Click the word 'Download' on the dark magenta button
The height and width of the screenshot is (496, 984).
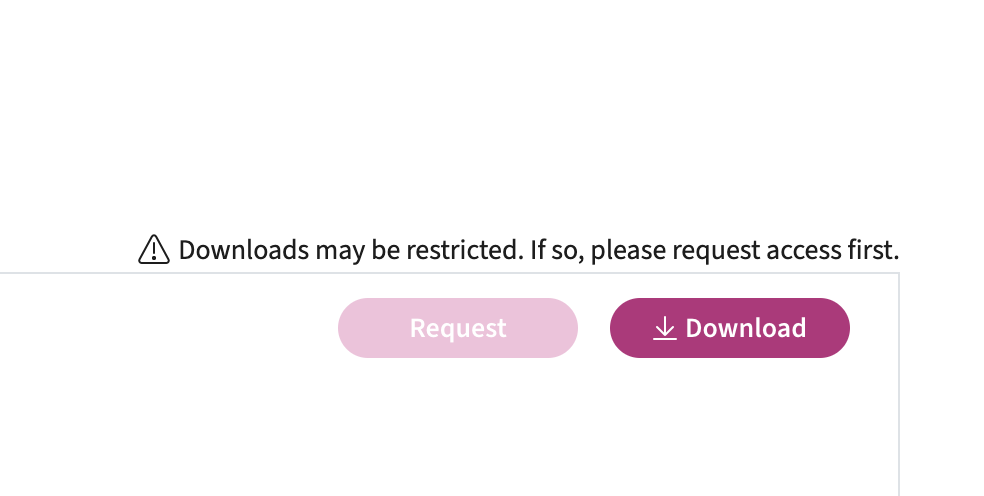[x=746, y=328]
